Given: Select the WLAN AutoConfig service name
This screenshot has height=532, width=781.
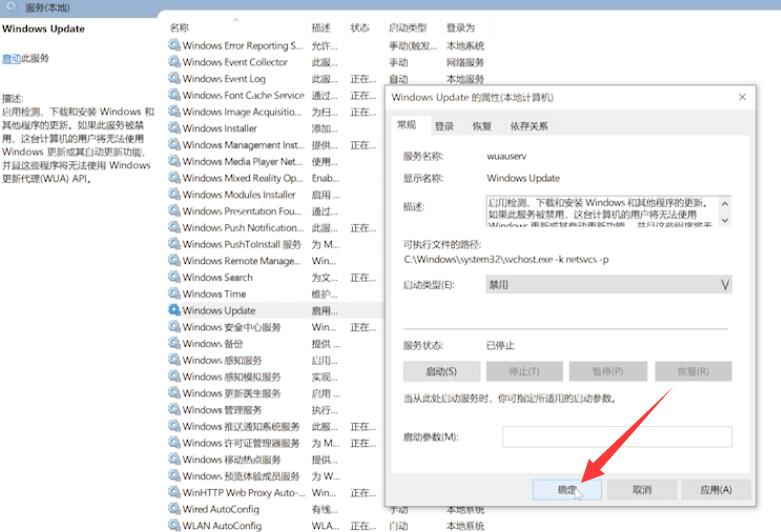Looking at the screenshot, I should 222,526.
